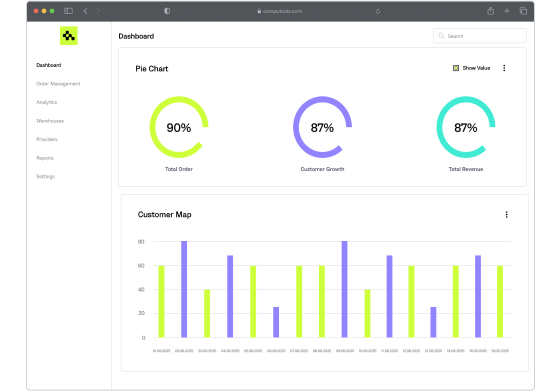This screenshot has height=391, width=560.
Task: Go to Warehouses in the sidebar
Action: 50,121
